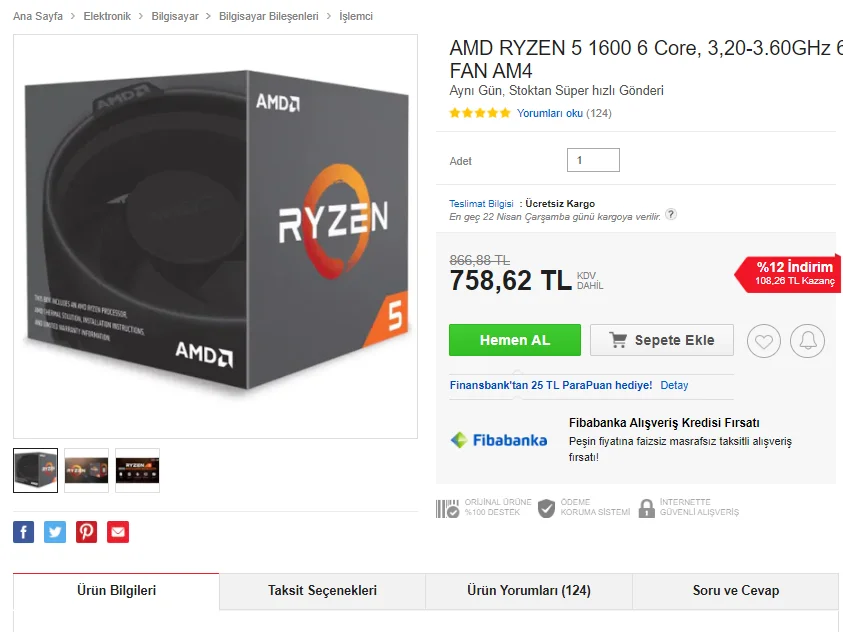Set price alert bell icon

pos(807,341)
